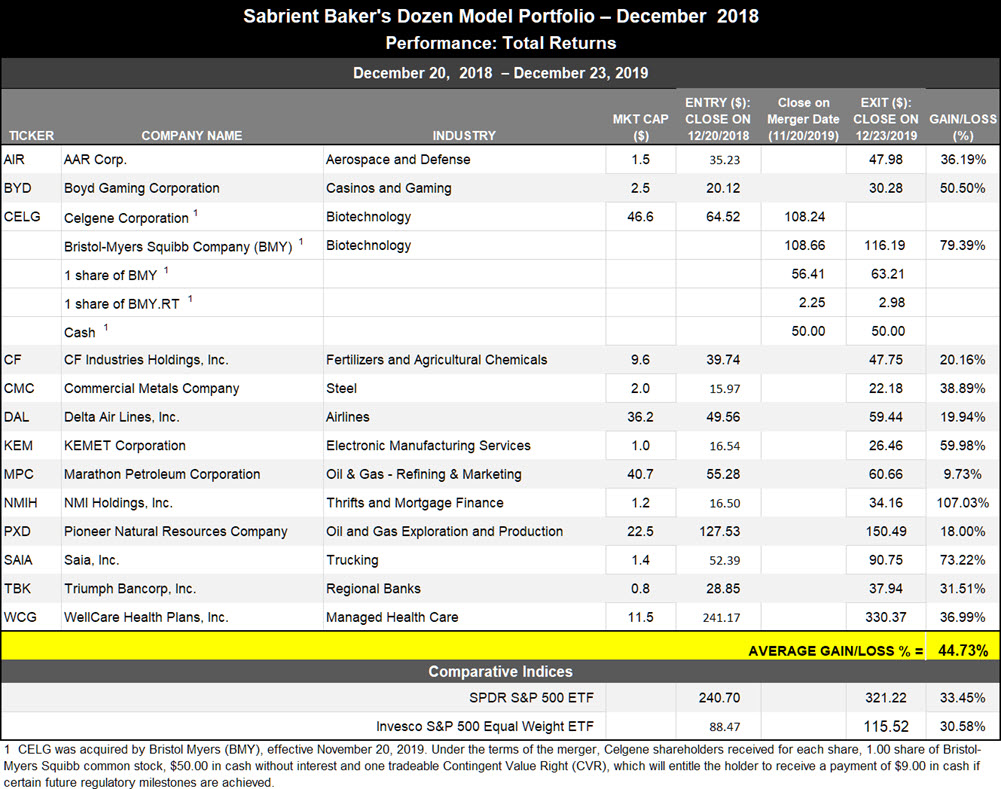Click the SAIA ticker cell

(x=18, y=560)
